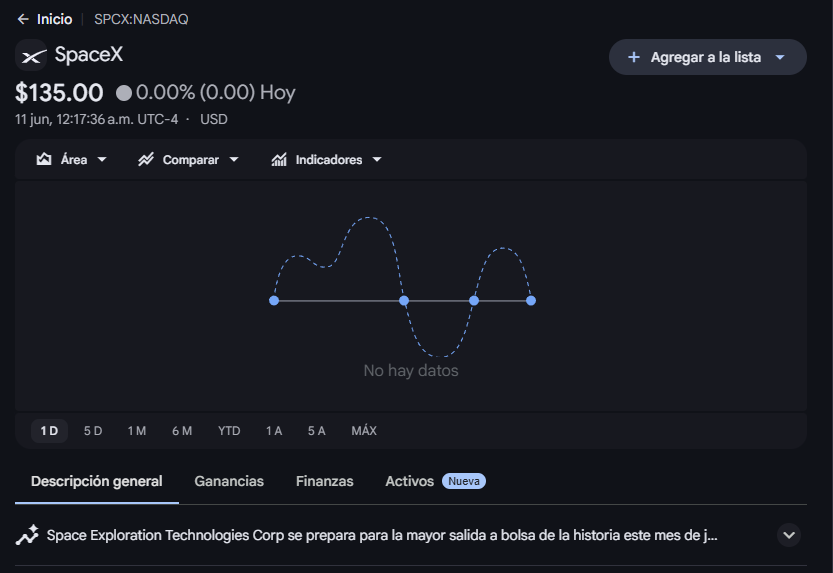Open the Comparar dropdown

[x=188, y=159]
